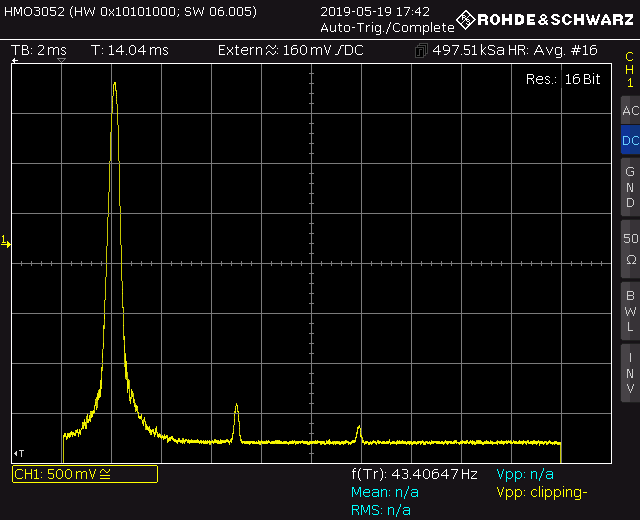The image size is (640, 520).
Task: Click the trigger time marker triangle at top
Action: tap(62, 62)
